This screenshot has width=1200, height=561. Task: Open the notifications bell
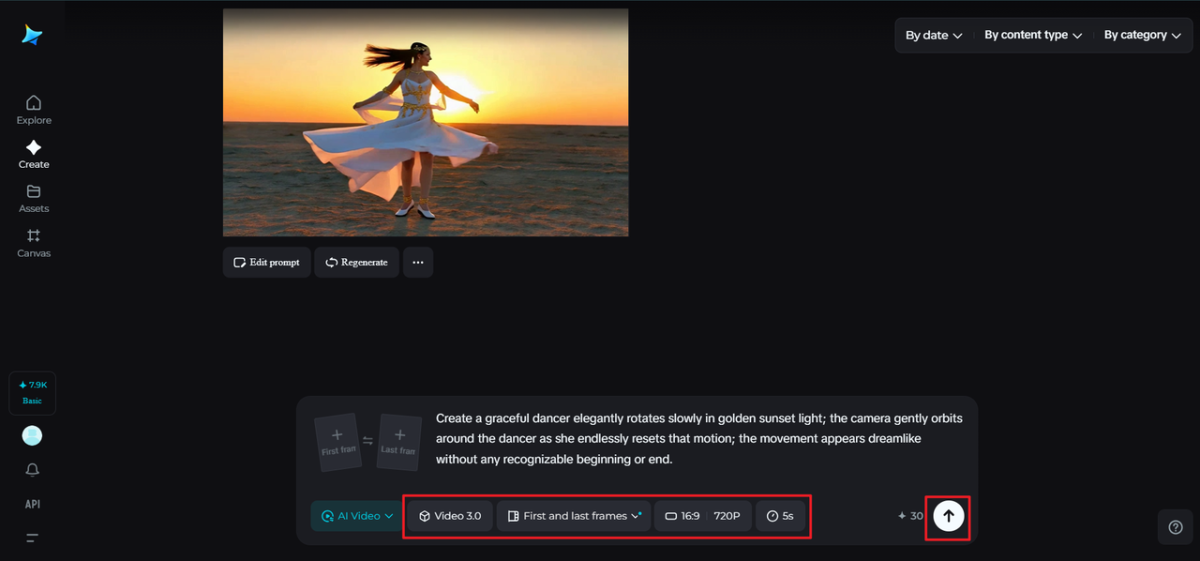click(x=32, y=470)
